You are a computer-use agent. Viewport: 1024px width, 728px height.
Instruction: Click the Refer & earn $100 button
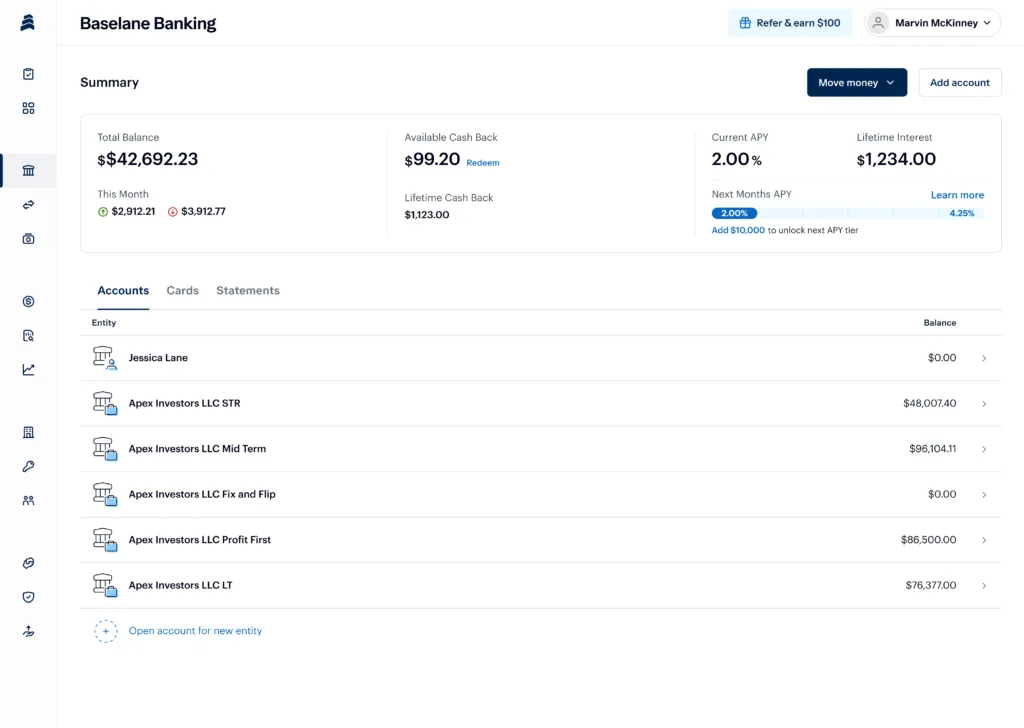point(790,22)
